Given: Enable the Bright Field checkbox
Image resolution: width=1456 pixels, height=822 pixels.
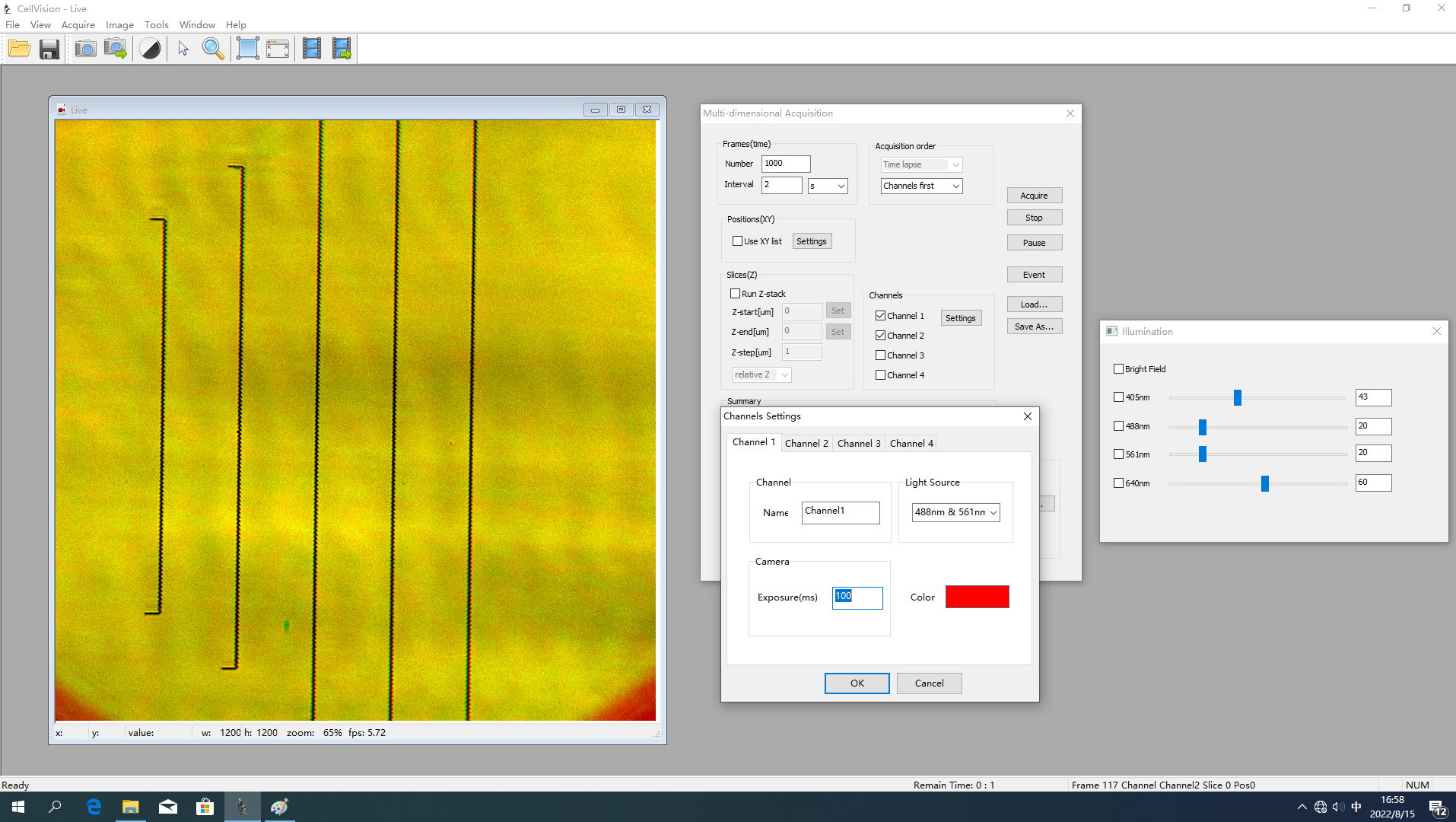Looking at the screenshot, I should [x=1118, y=369].
